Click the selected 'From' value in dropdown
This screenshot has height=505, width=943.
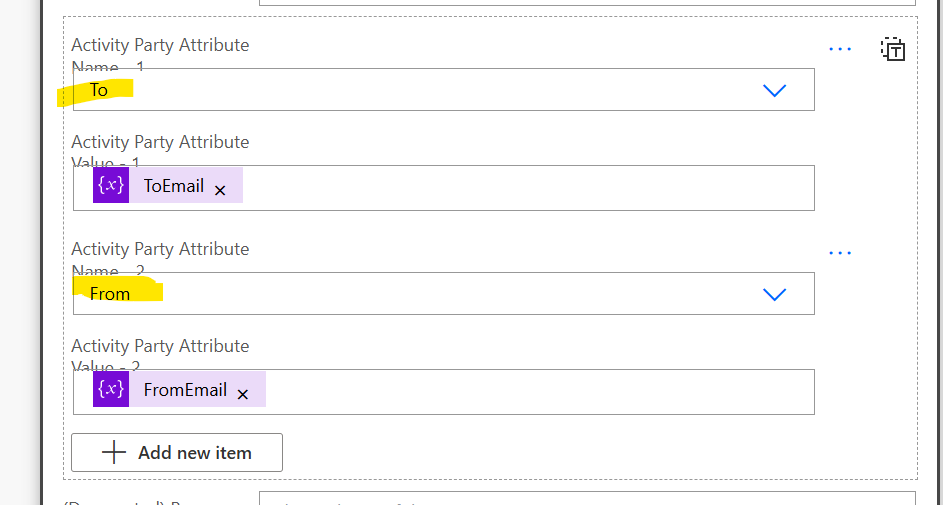tap(110, 294)
